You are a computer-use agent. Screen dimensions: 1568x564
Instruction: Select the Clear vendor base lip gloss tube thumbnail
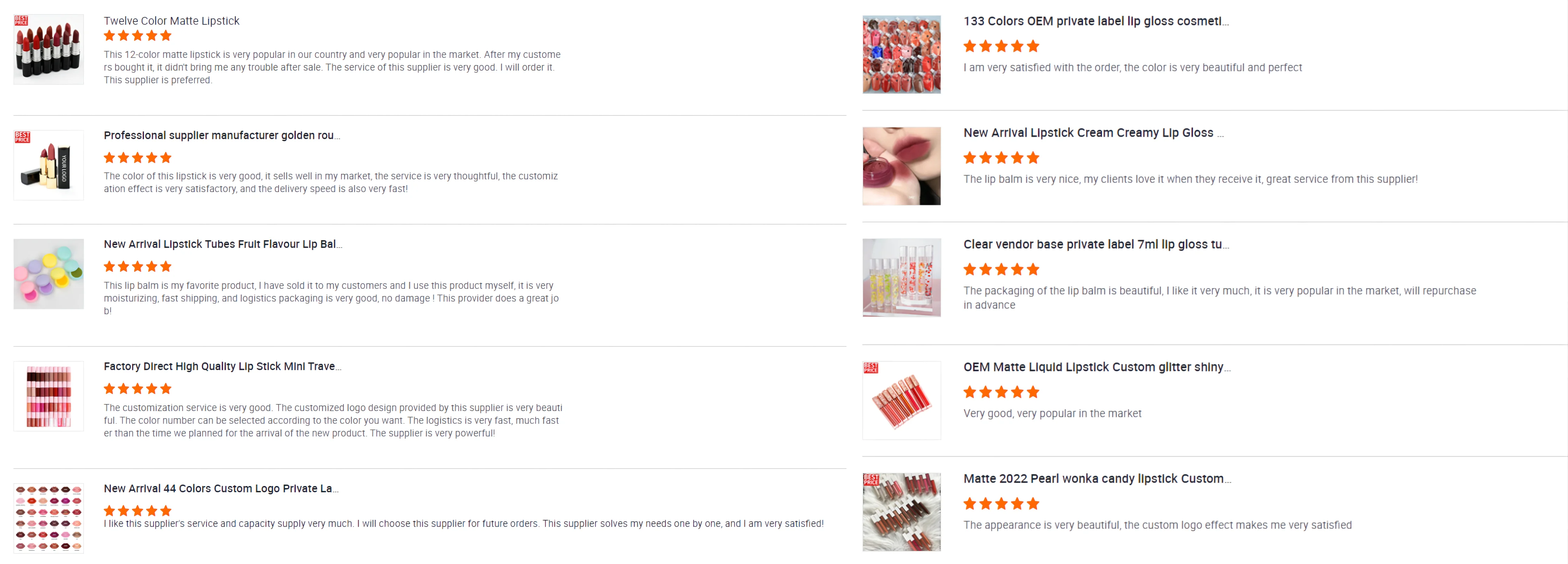coord(902,278)
